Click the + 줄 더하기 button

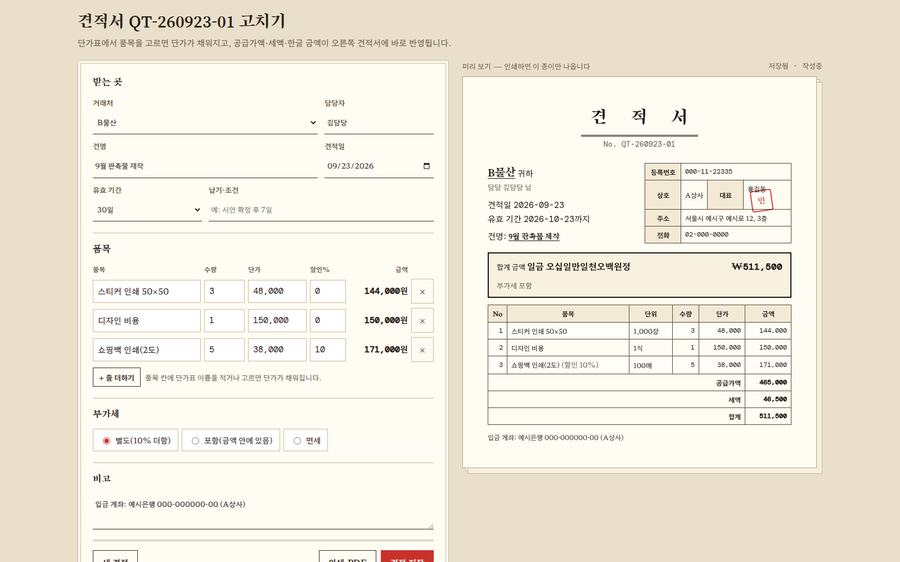[117, 378]
